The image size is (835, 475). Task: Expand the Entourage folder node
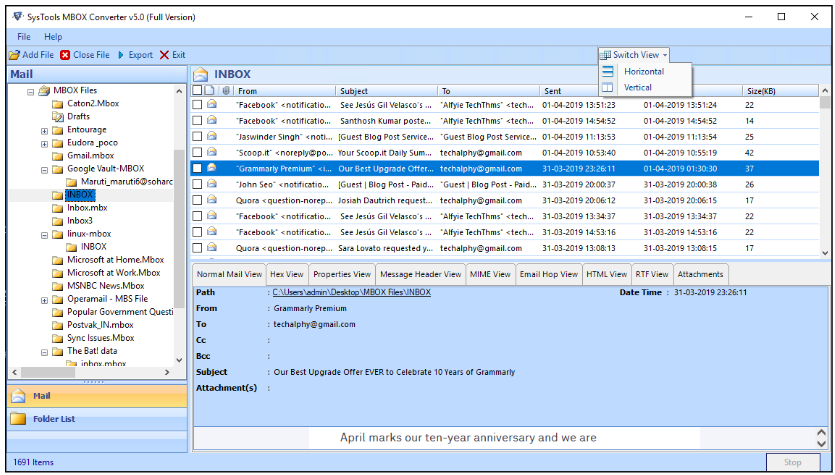pos(45,130)
